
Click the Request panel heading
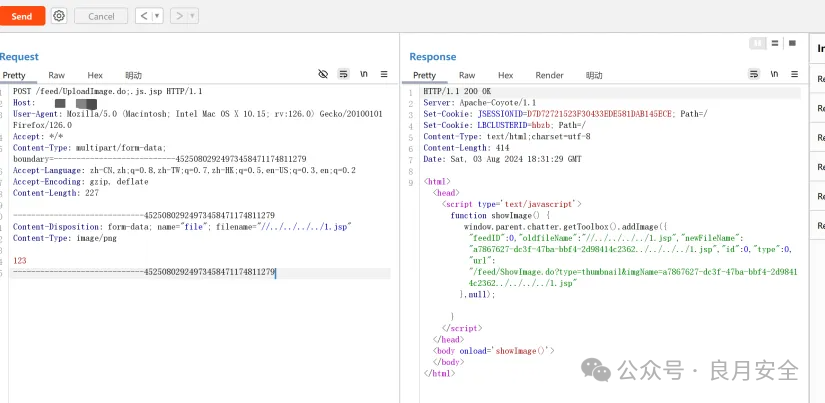click(19, 56)
